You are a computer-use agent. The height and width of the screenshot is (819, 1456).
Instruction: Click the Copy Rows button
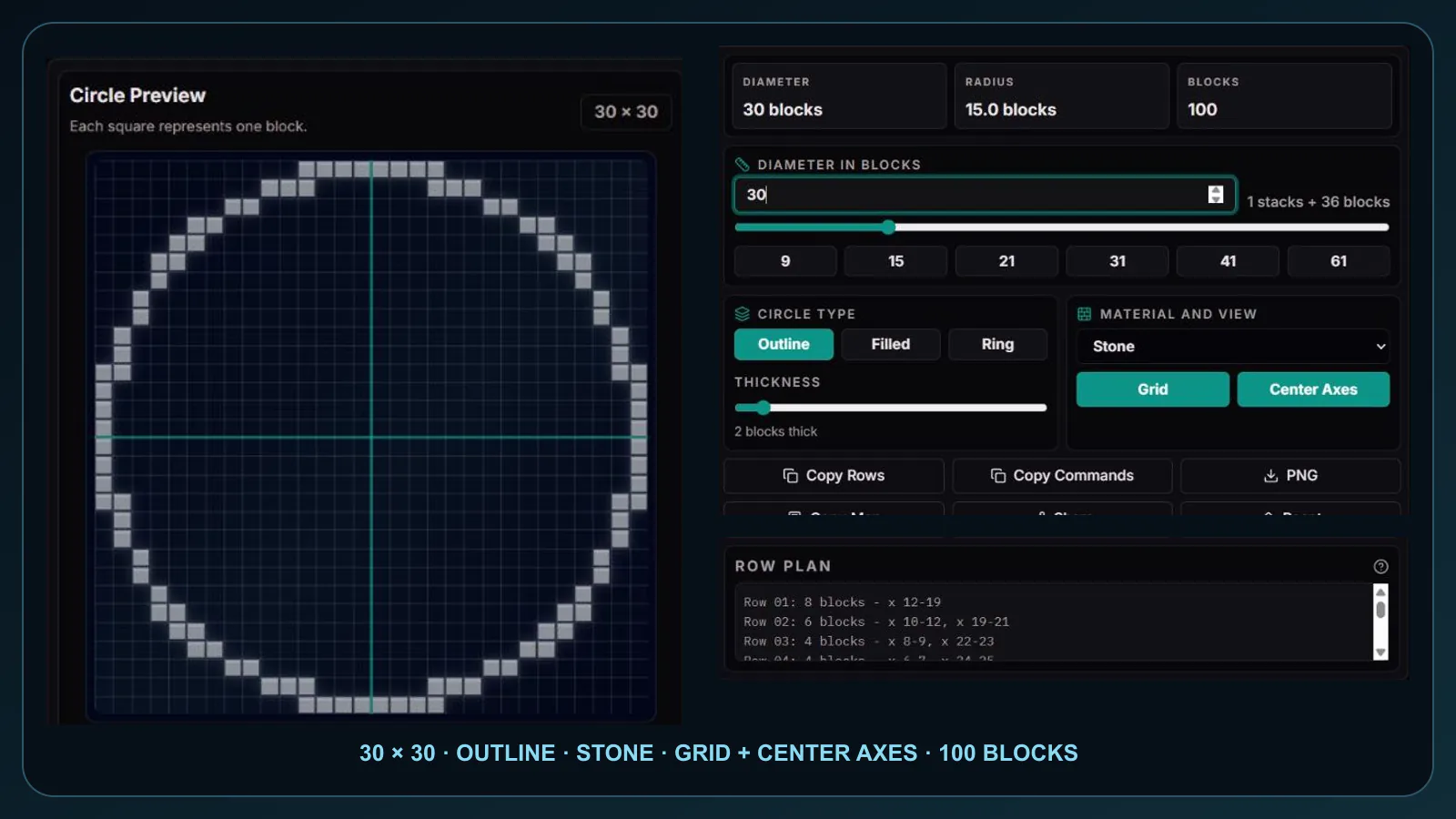click(834, 476)
